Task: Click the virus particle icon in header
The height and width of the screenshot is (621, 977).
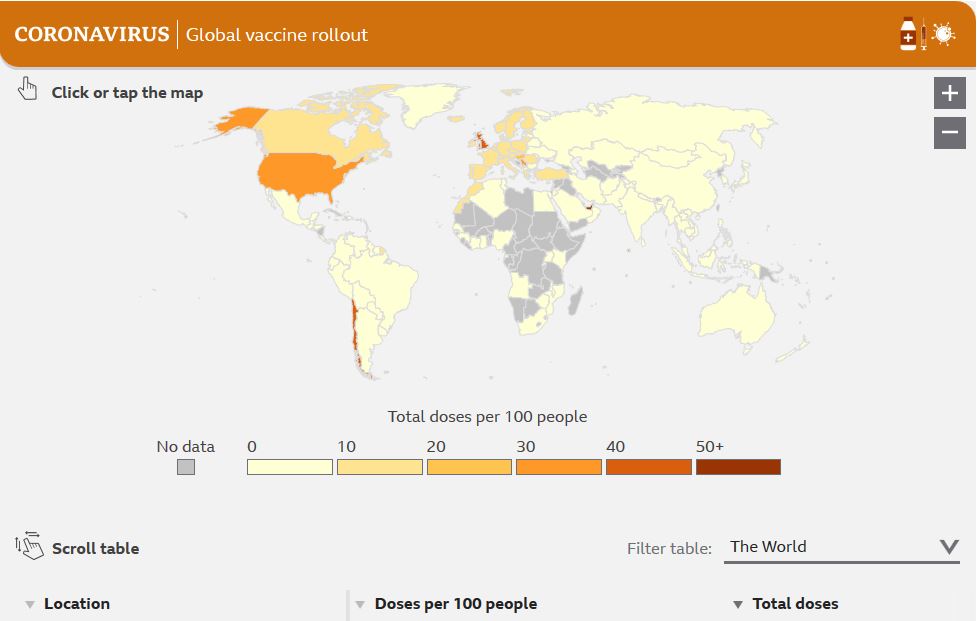Action: pos(943,34)
